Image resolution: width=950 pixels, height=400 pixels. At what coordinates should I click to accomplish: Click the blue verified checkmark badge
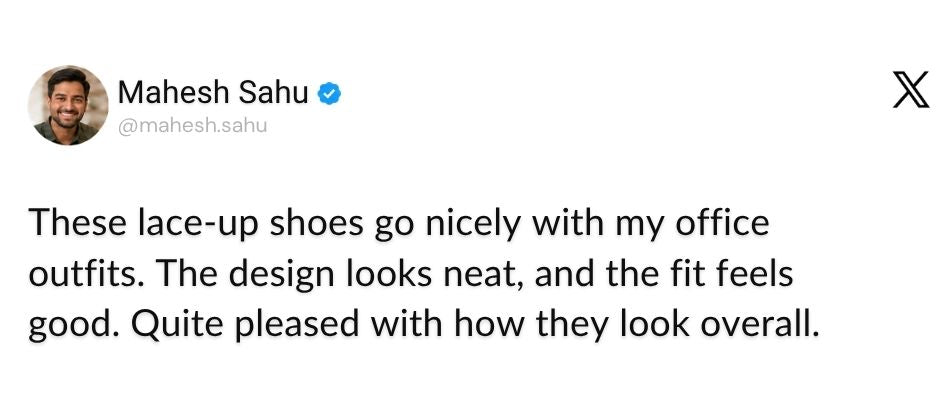coord(330,93)
